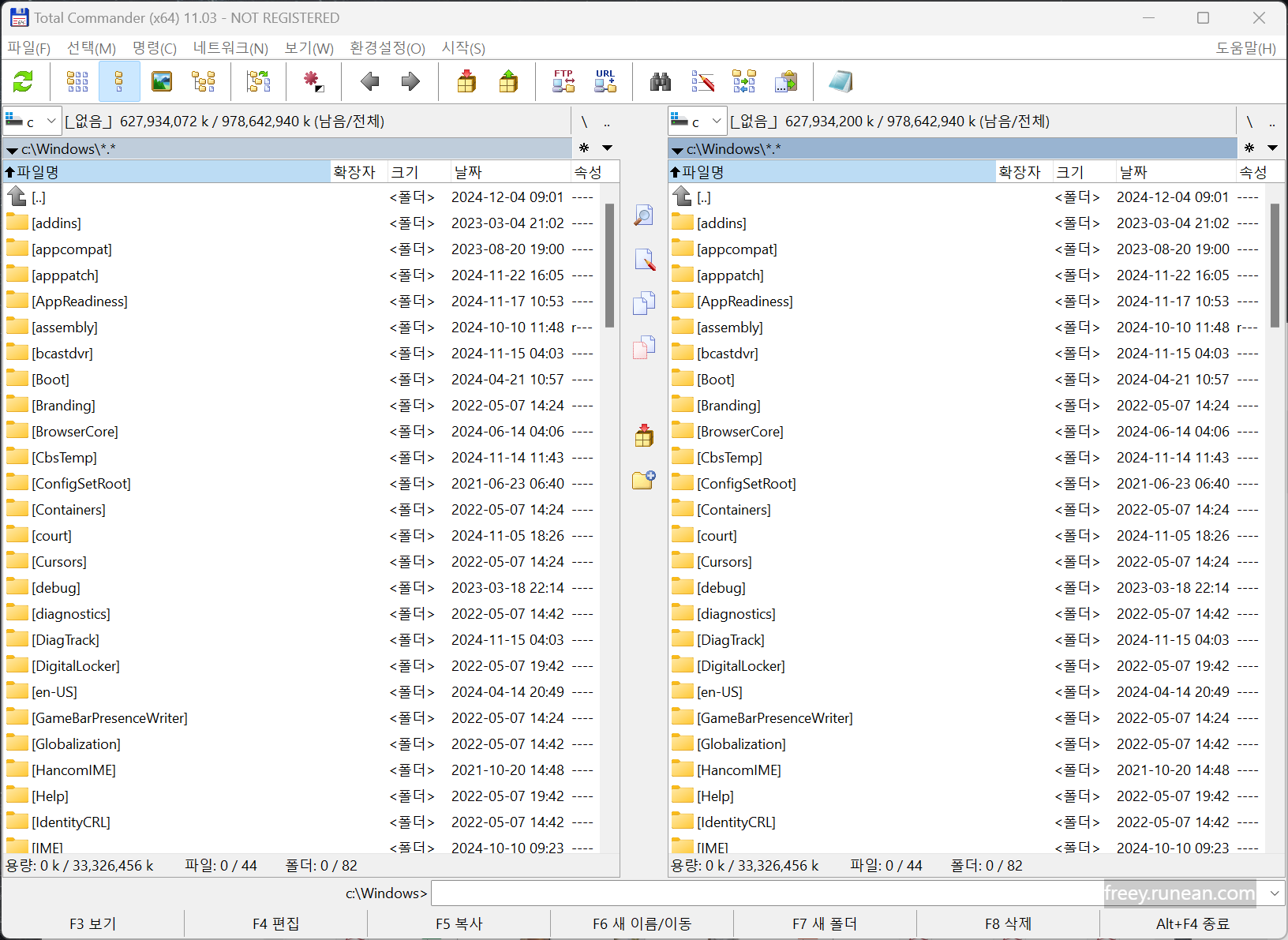Click the F7 새 폴더 button

(x=826, y=923)
